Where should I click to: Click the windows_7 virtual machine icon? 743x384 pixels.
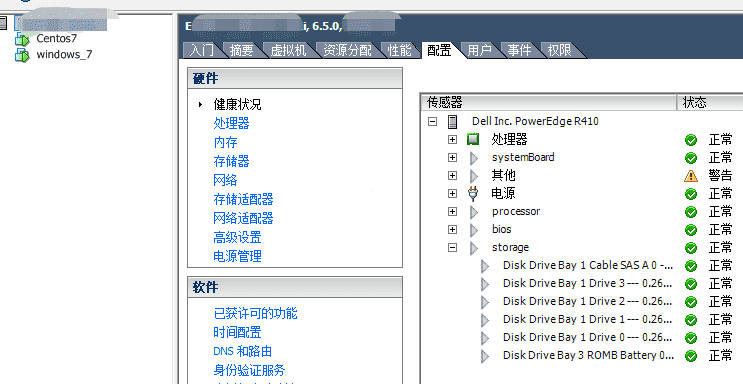click(x=22, y=55)
